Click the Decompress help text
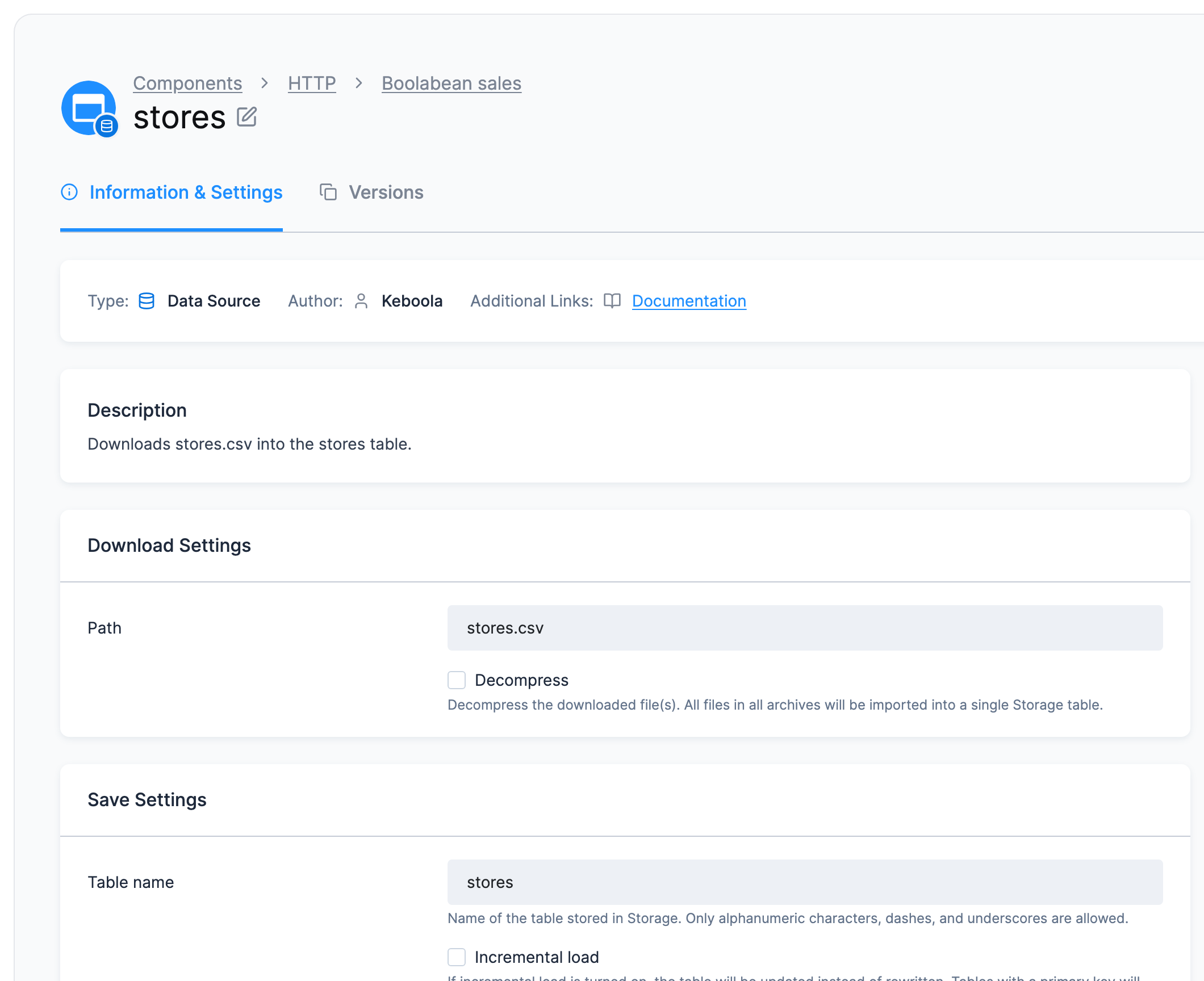Viewport: 1204px width, 981px height. pos(775,705)
